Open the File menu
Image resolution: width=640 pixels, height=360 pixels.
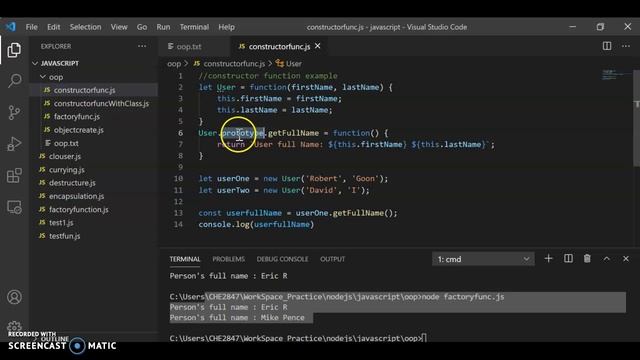31,27
